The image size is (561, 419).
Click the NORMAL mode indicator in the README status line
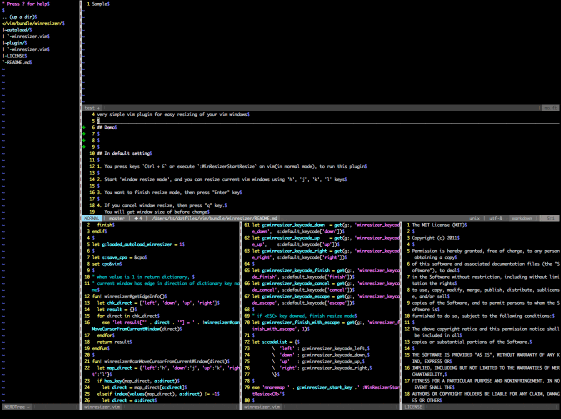click(92, 218)
